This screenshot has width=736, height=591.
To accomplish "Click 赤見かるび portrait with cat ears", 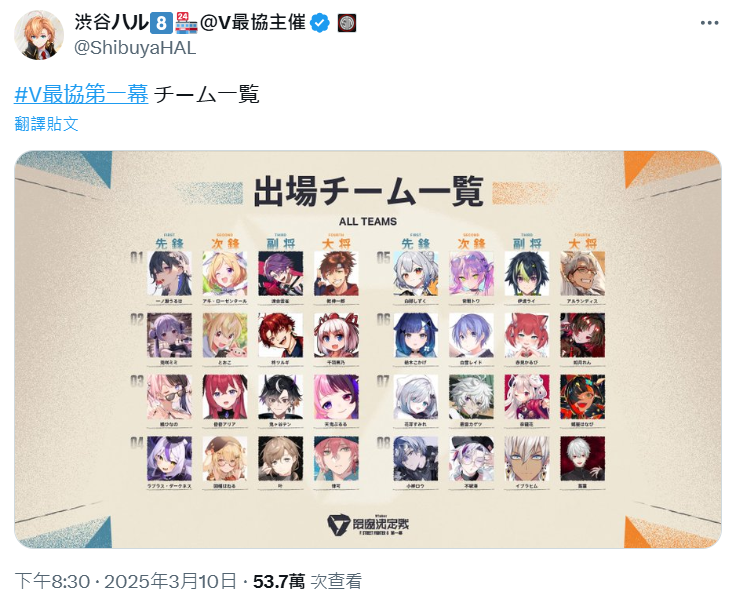I will point(527,335).
